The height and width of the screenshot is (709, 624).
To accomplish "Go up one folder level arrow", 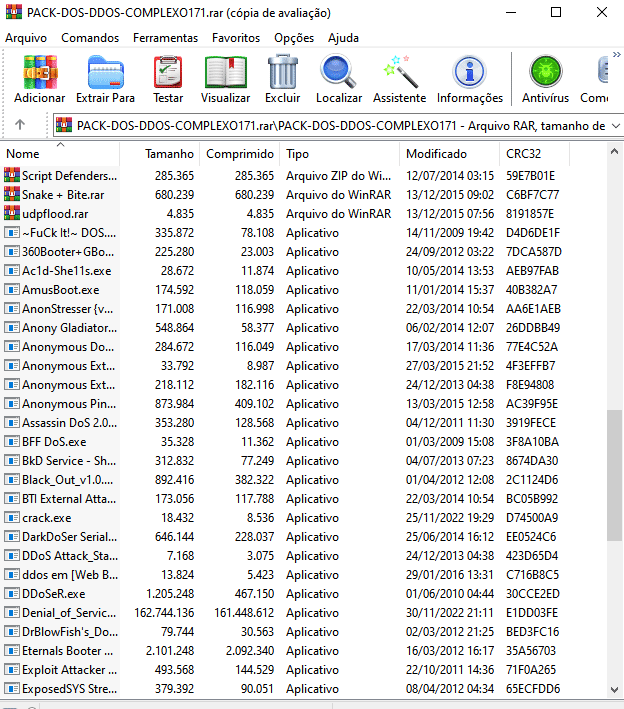I will point(20,124).
